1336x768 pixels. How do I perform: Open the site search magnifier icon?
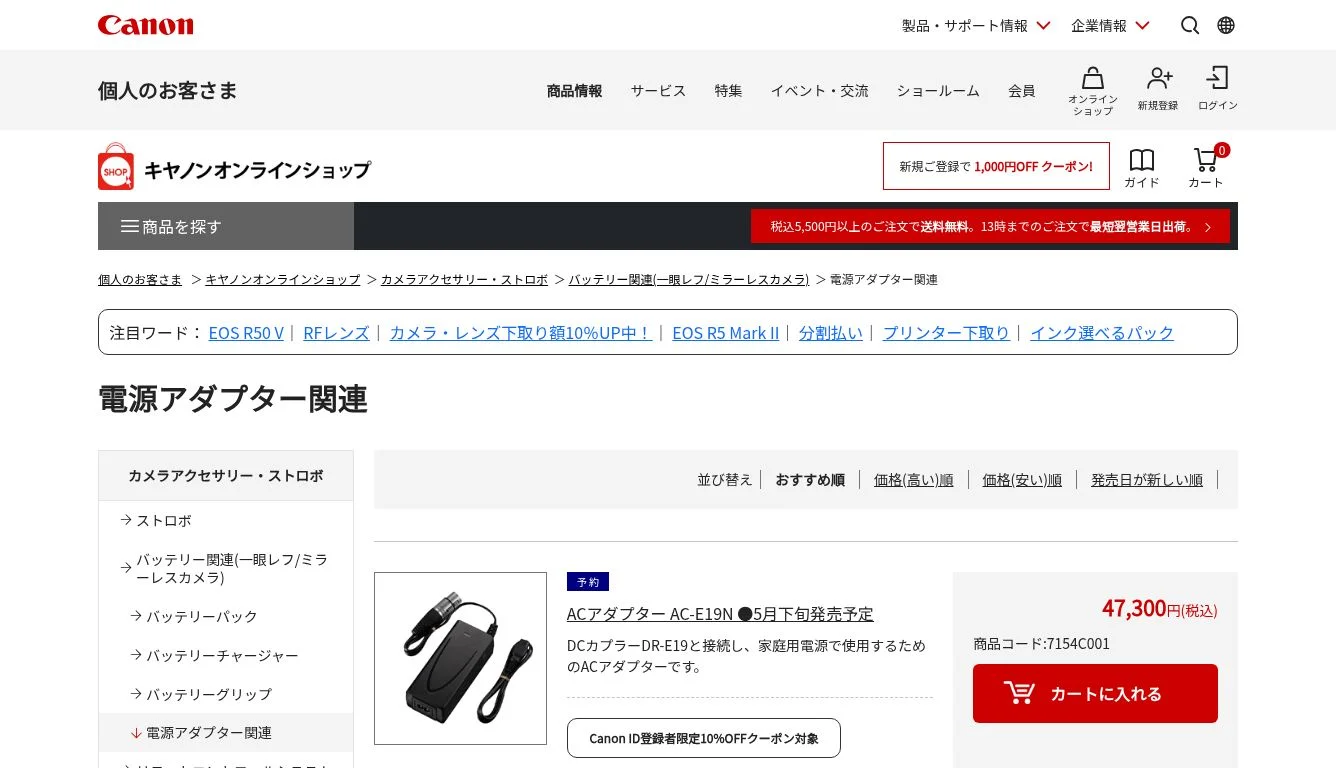(1190, 25)
